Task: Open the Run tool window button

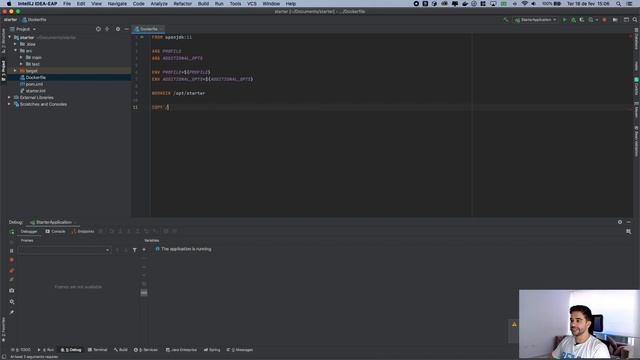Action: [x=46, y=350]
